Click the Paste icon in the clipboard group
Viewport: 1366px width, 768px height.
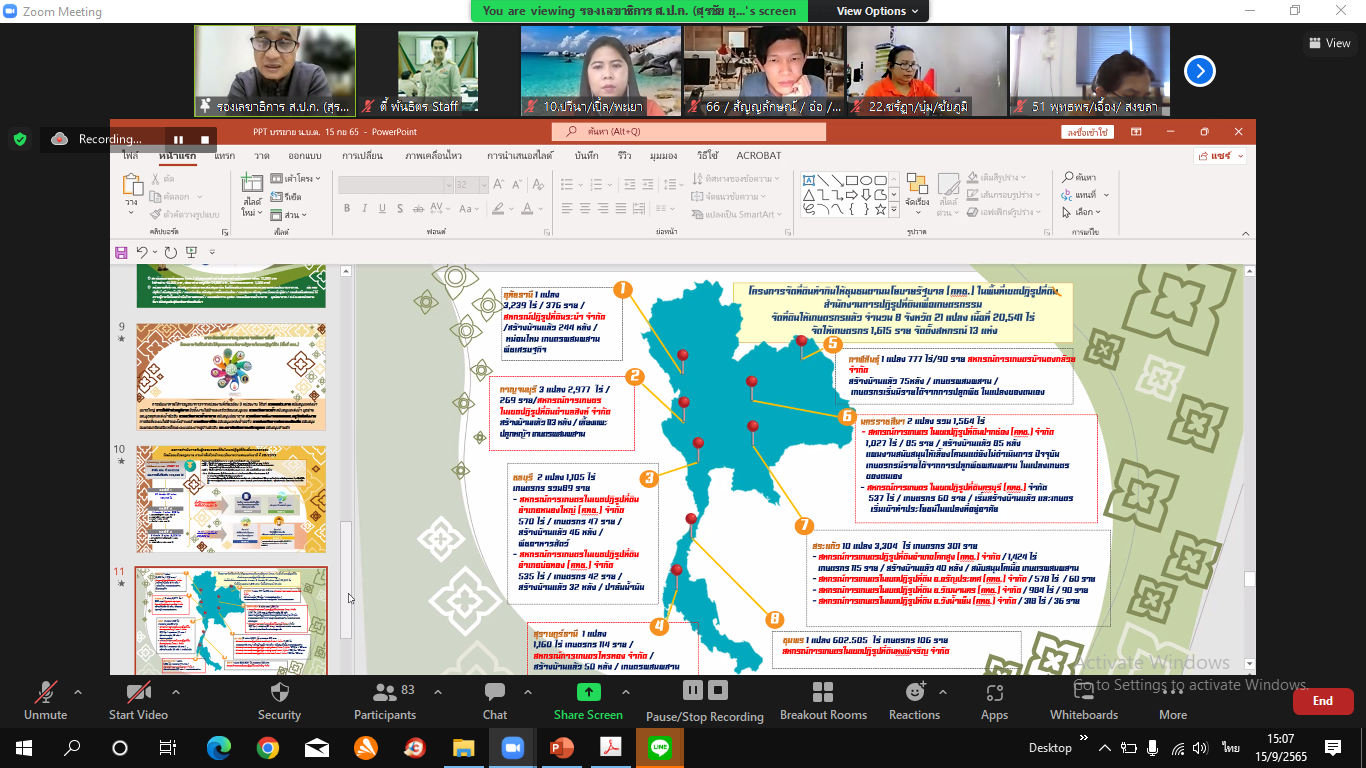(132, 184)
